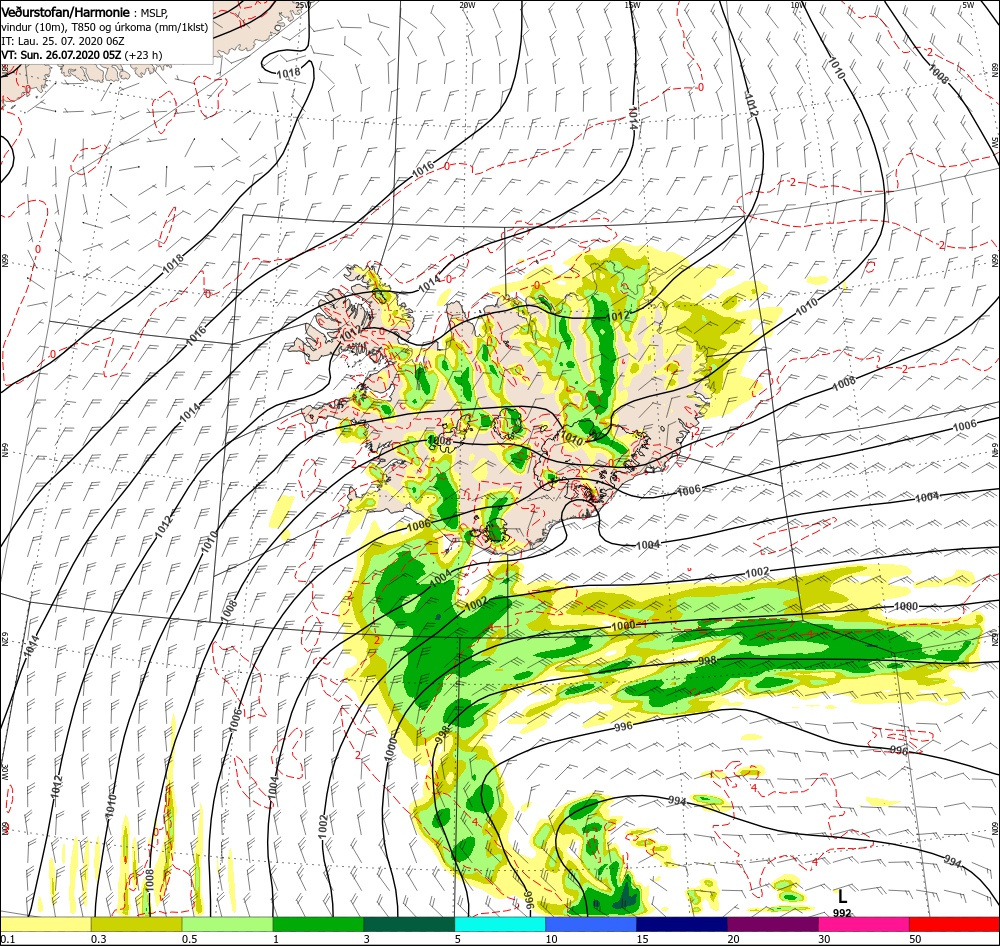Click the '992' low pressure value

click(x=842, y=913)
